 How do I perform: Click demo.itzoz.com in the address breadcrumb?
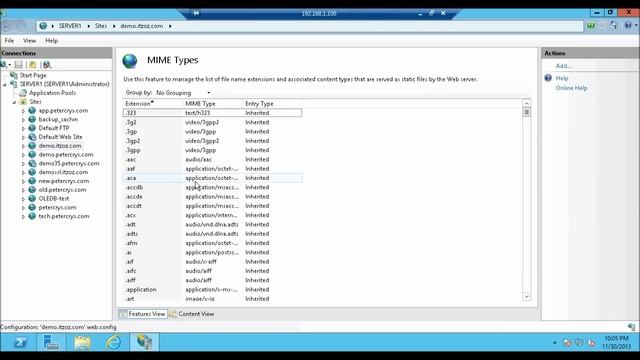(x=142, y=26)
